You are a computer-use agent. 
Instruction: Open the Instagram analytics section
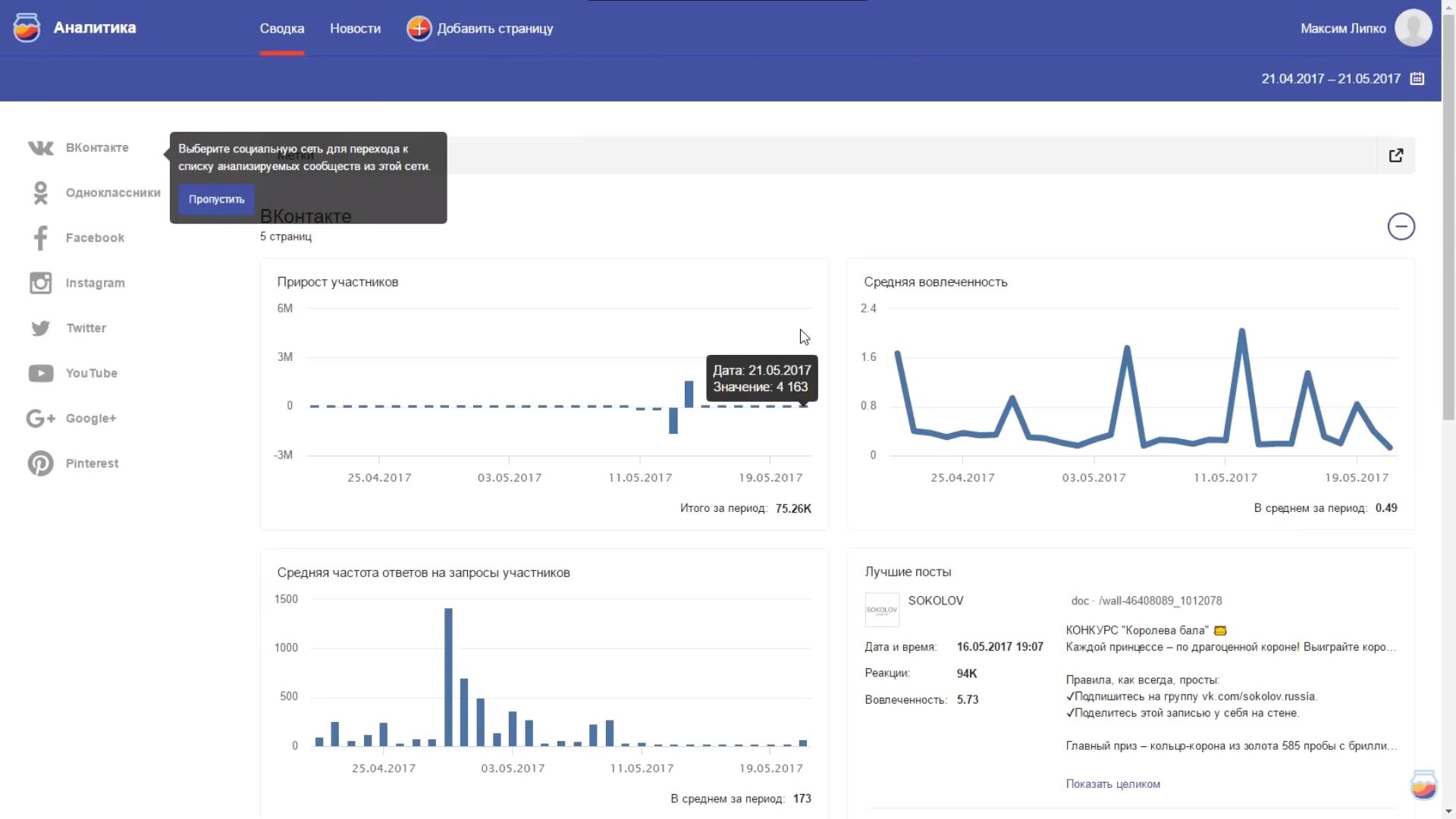[93, 283]
